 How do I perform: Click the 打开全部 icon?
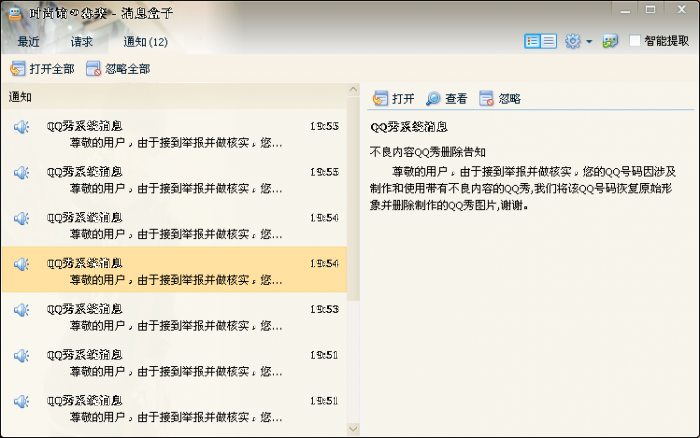[17, 69]
